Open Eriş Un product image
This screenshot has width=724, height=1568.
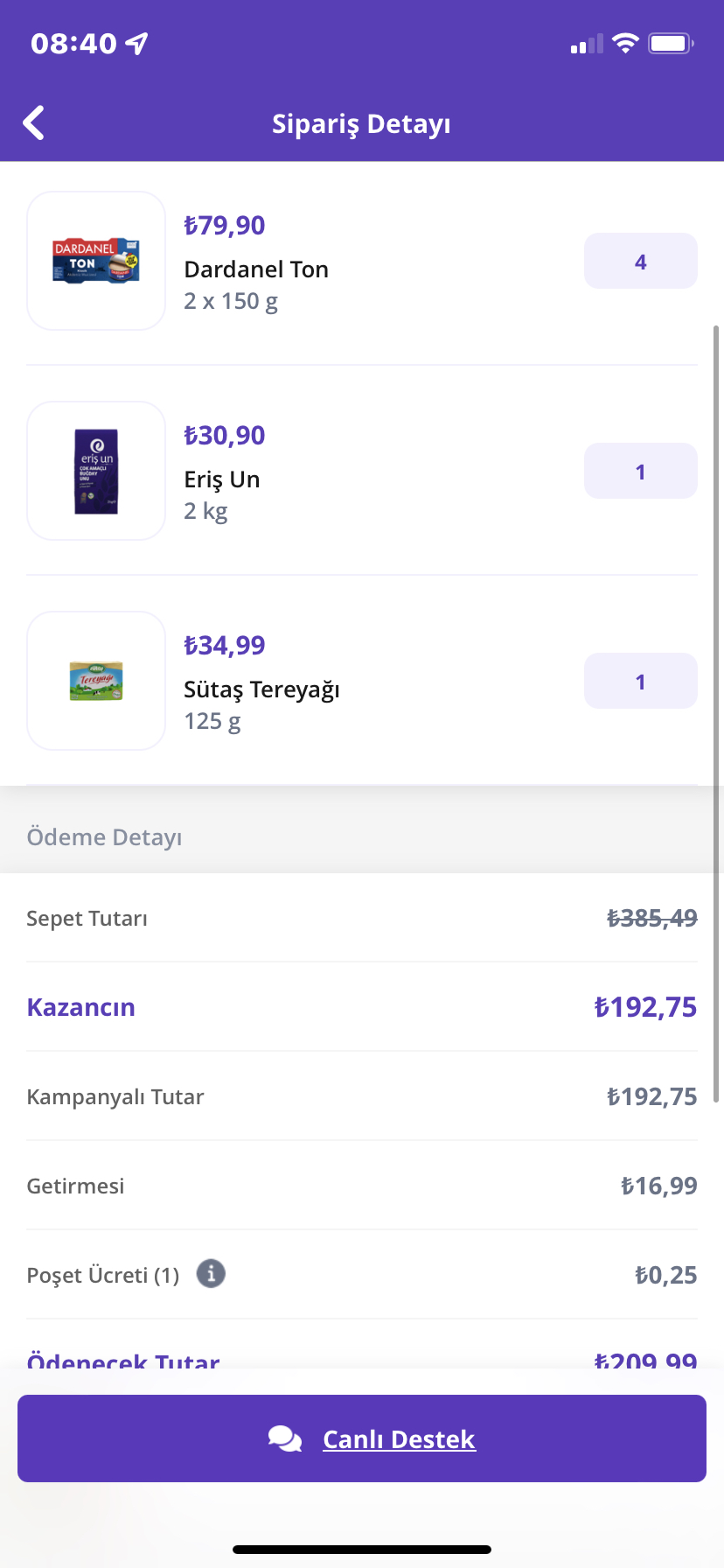click(x=96, y=471)
